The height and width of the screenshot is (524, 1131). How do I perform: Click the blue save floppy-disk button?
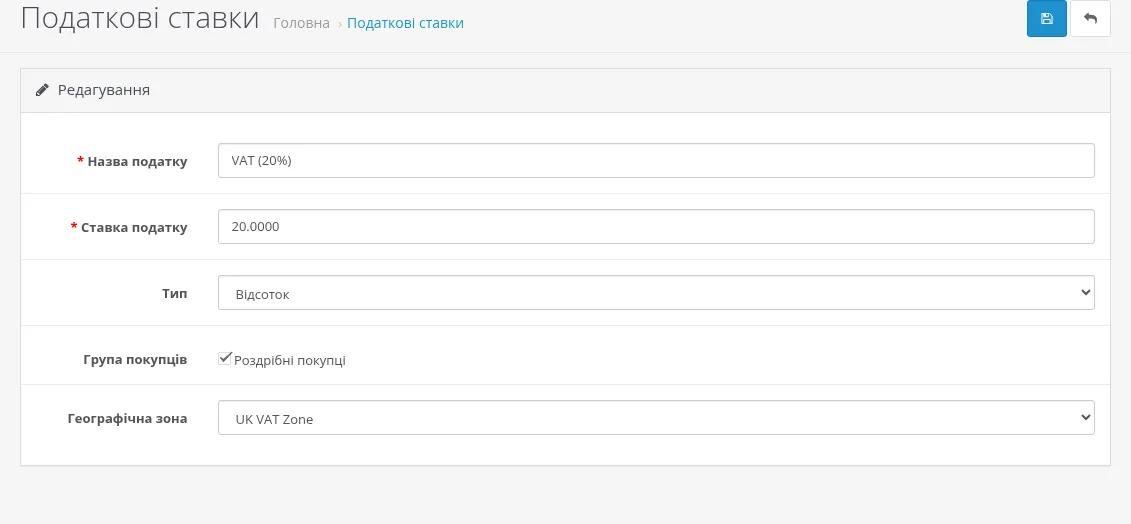click(1047, 19)
